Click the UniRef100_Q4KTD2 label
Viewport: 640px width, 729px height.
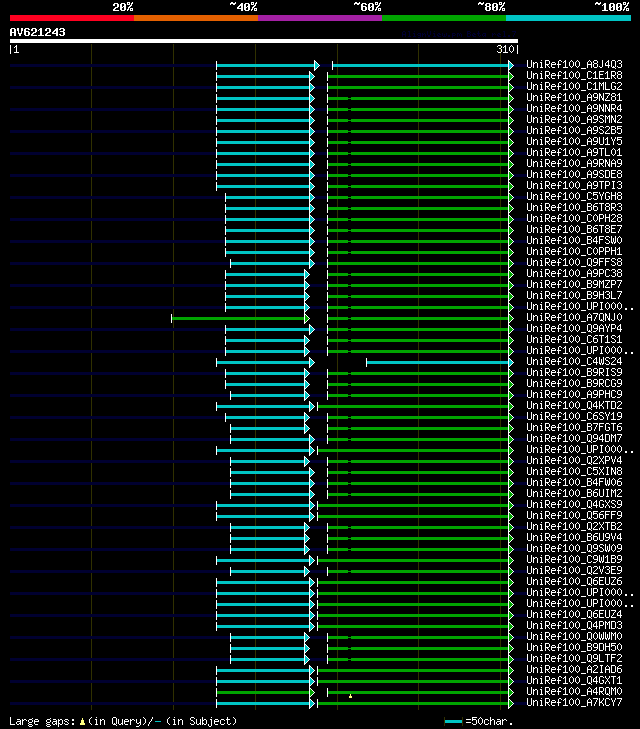(x=574, y=405)
